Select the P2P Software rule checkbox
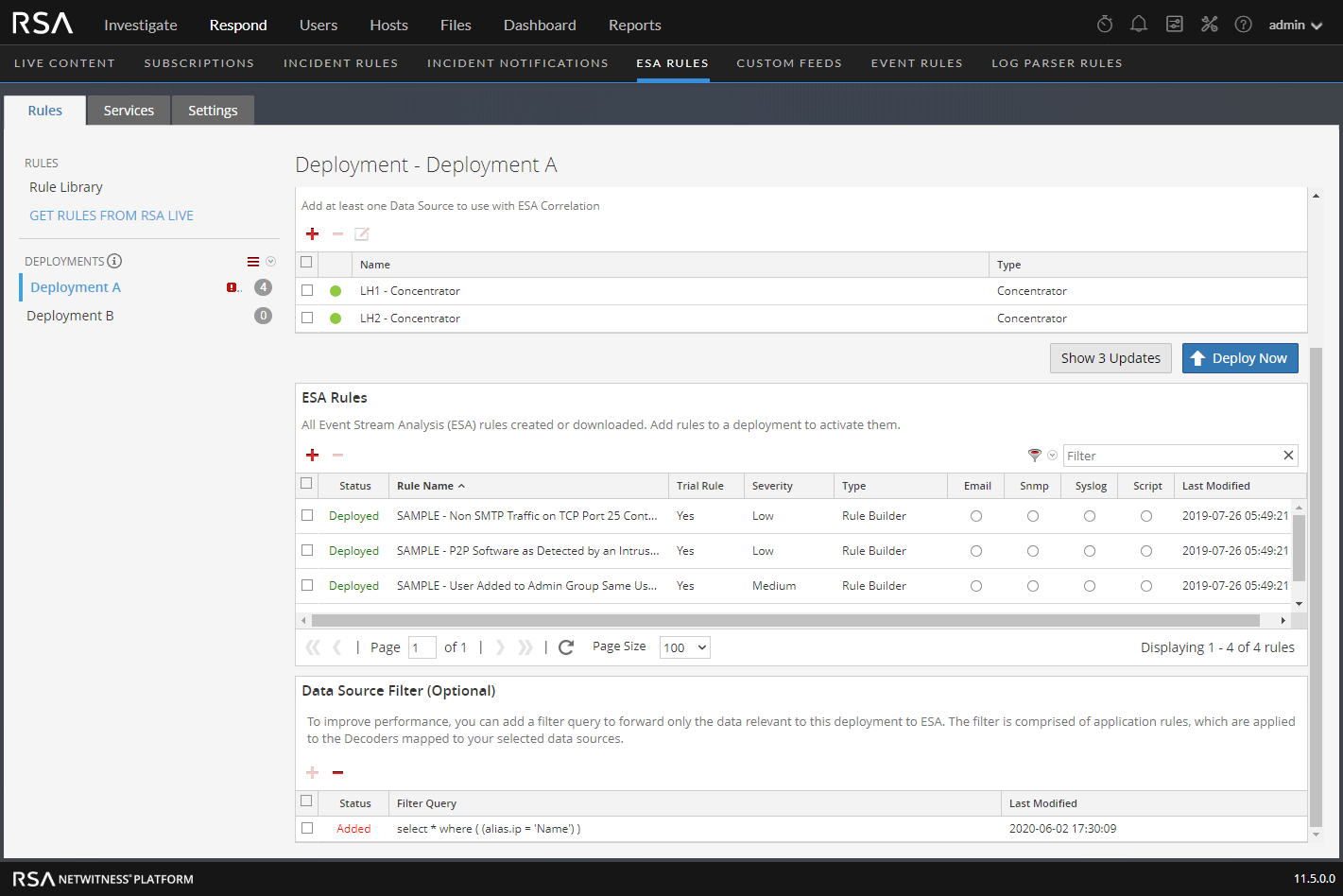 pyautogui.click(x=307, y=550)
